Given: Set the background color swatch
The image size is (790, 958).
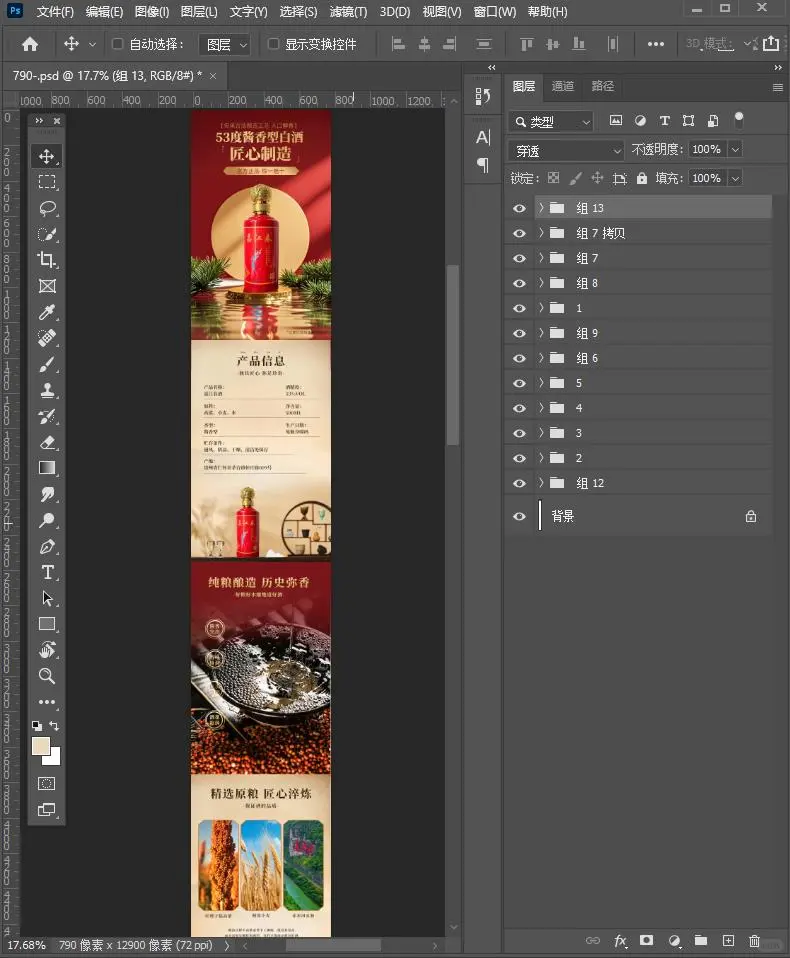Looking at the screenshot, I should click(x=55, y=759).
